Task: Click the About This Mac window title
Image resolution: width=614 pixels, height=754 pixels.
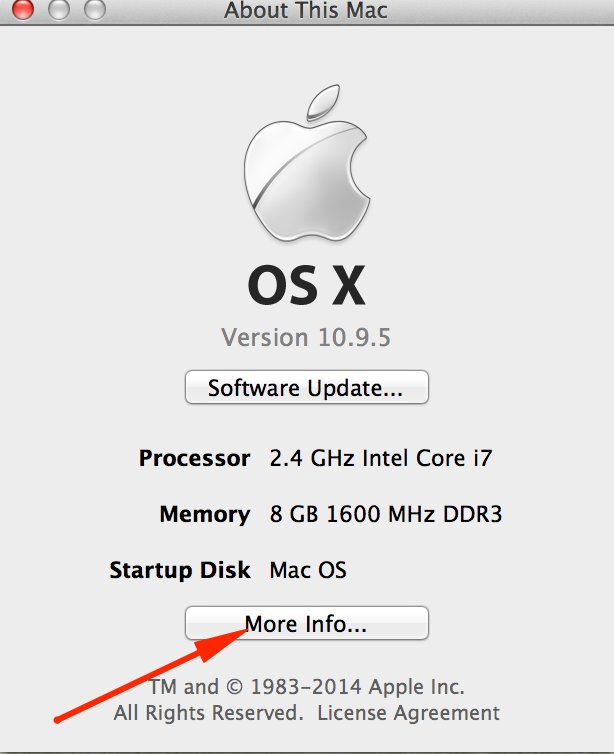Action: tap(305, 11)
